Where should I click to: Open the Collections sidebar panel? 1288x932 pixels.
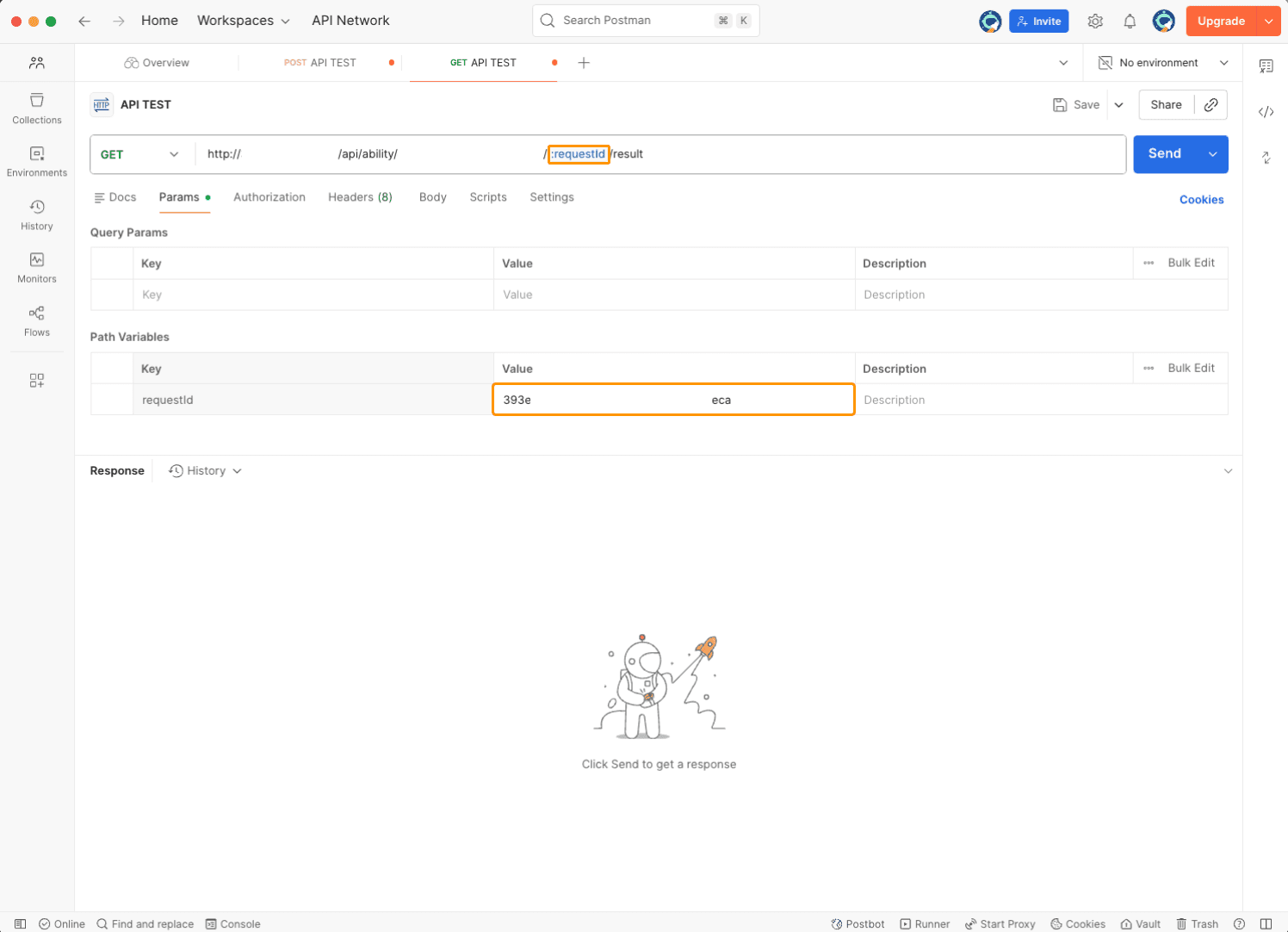(37, 109)
